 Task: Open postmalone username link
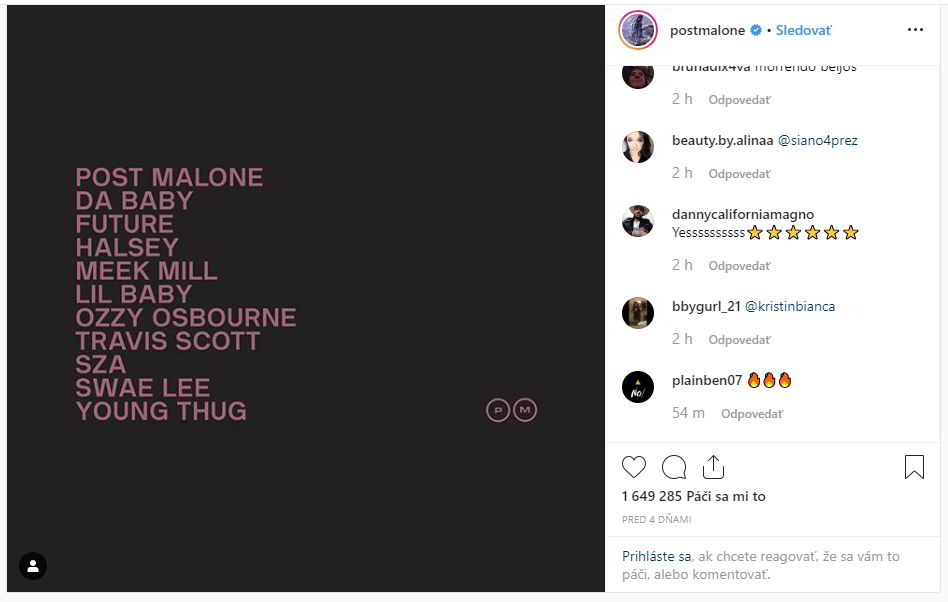pos(707,30)
